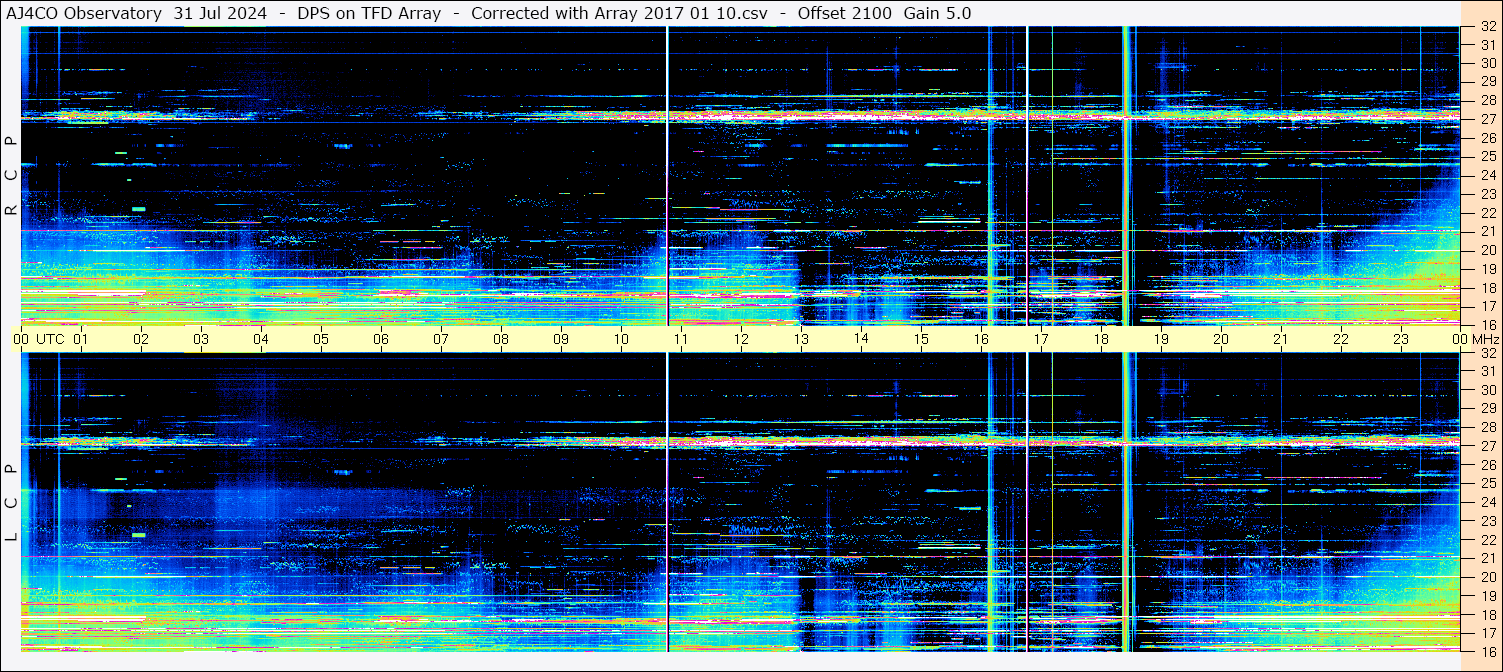This screenshot has height=672, width=1503.
Task: Select the 13 hour mark on the time axis
Action: click(801, 339)
